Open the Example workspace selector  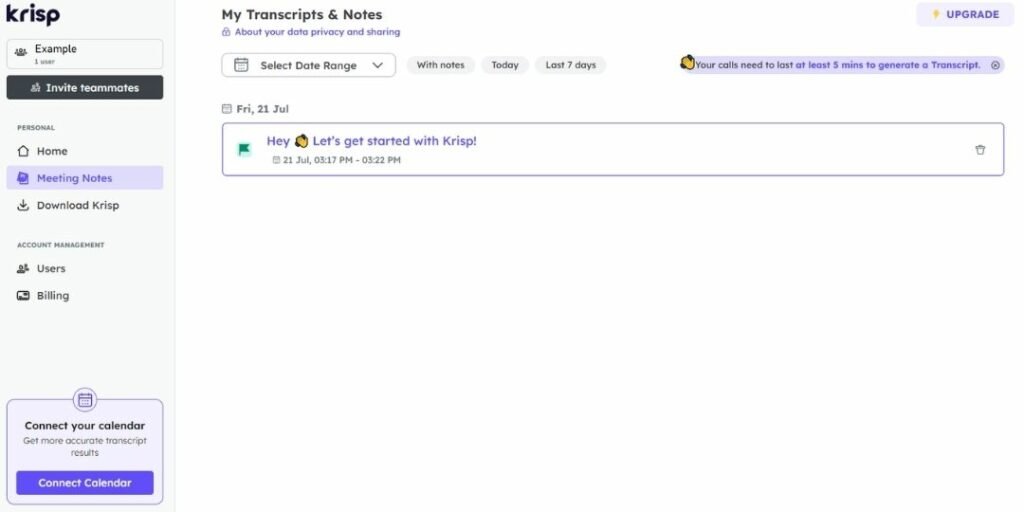tap(85, 54)
